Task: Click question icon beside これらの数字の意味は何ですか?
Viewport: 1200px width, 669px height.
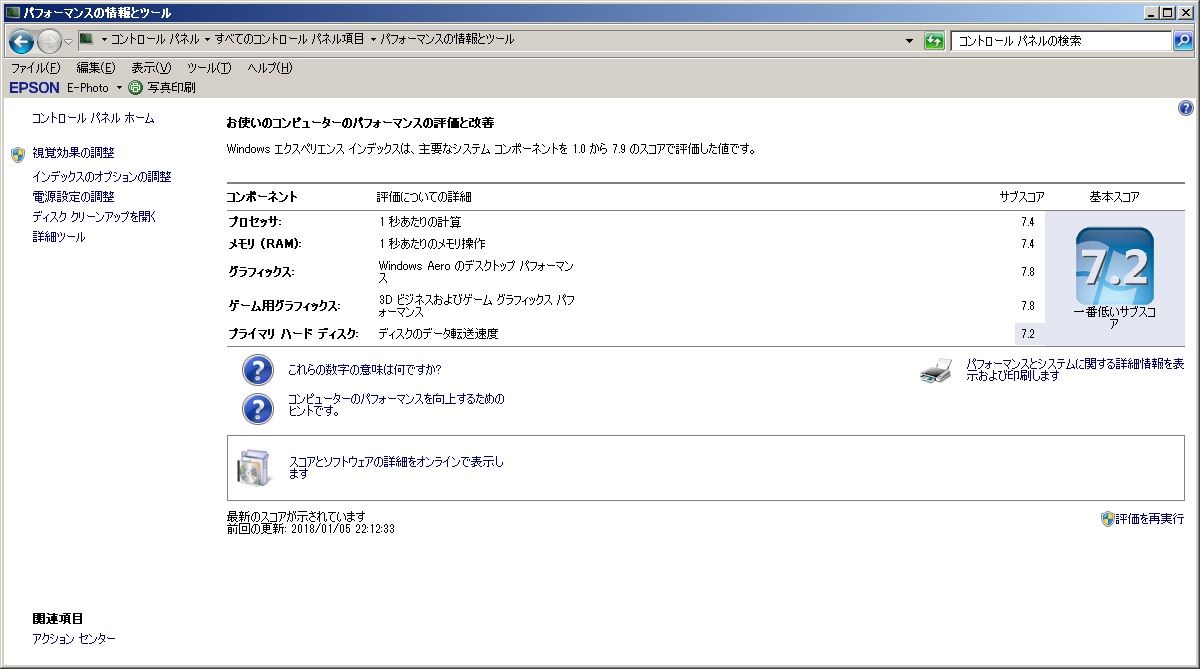Action: tap(257, 370)
